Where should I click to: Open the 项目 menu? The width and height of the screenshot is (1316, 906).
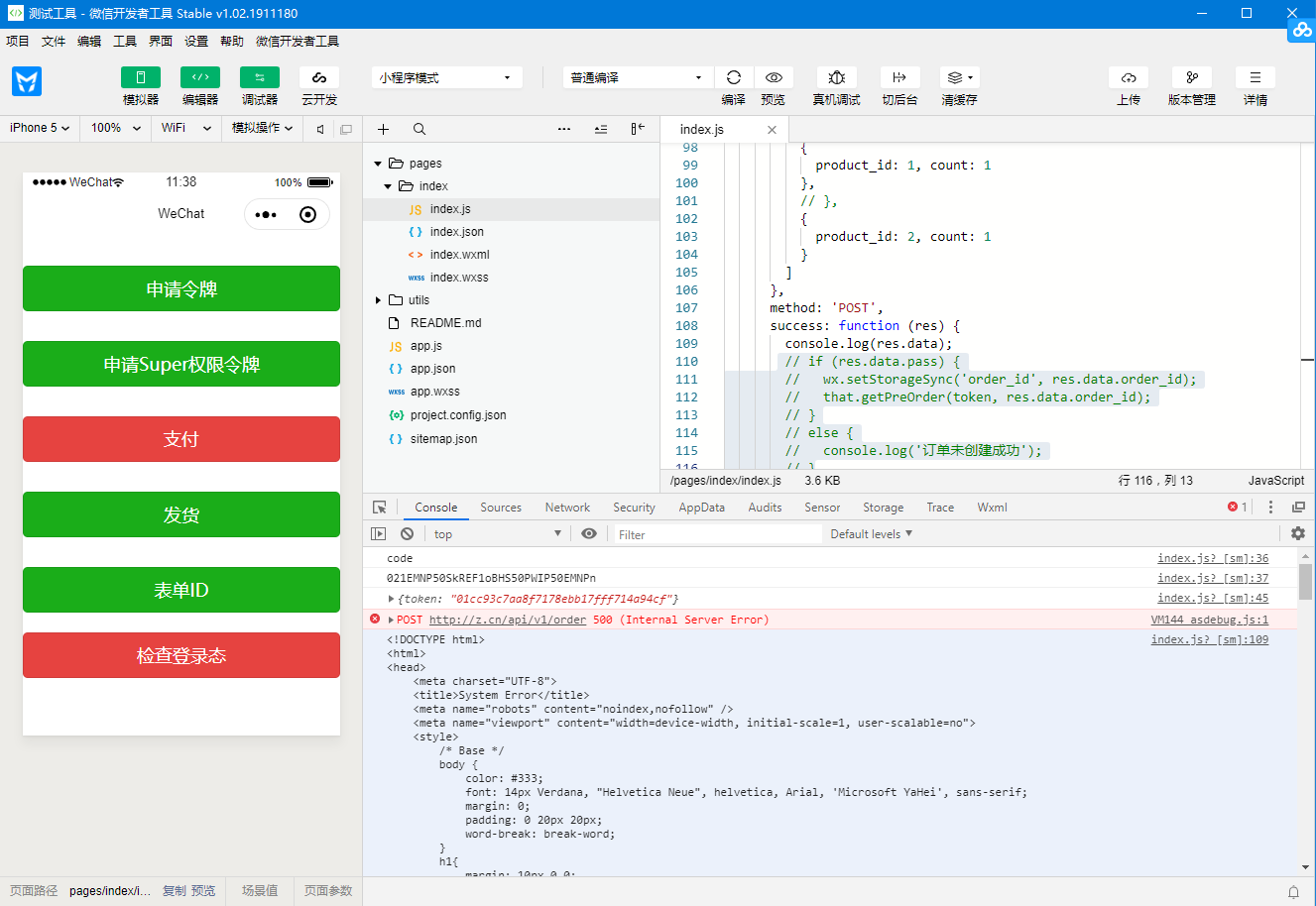(18, 41)
